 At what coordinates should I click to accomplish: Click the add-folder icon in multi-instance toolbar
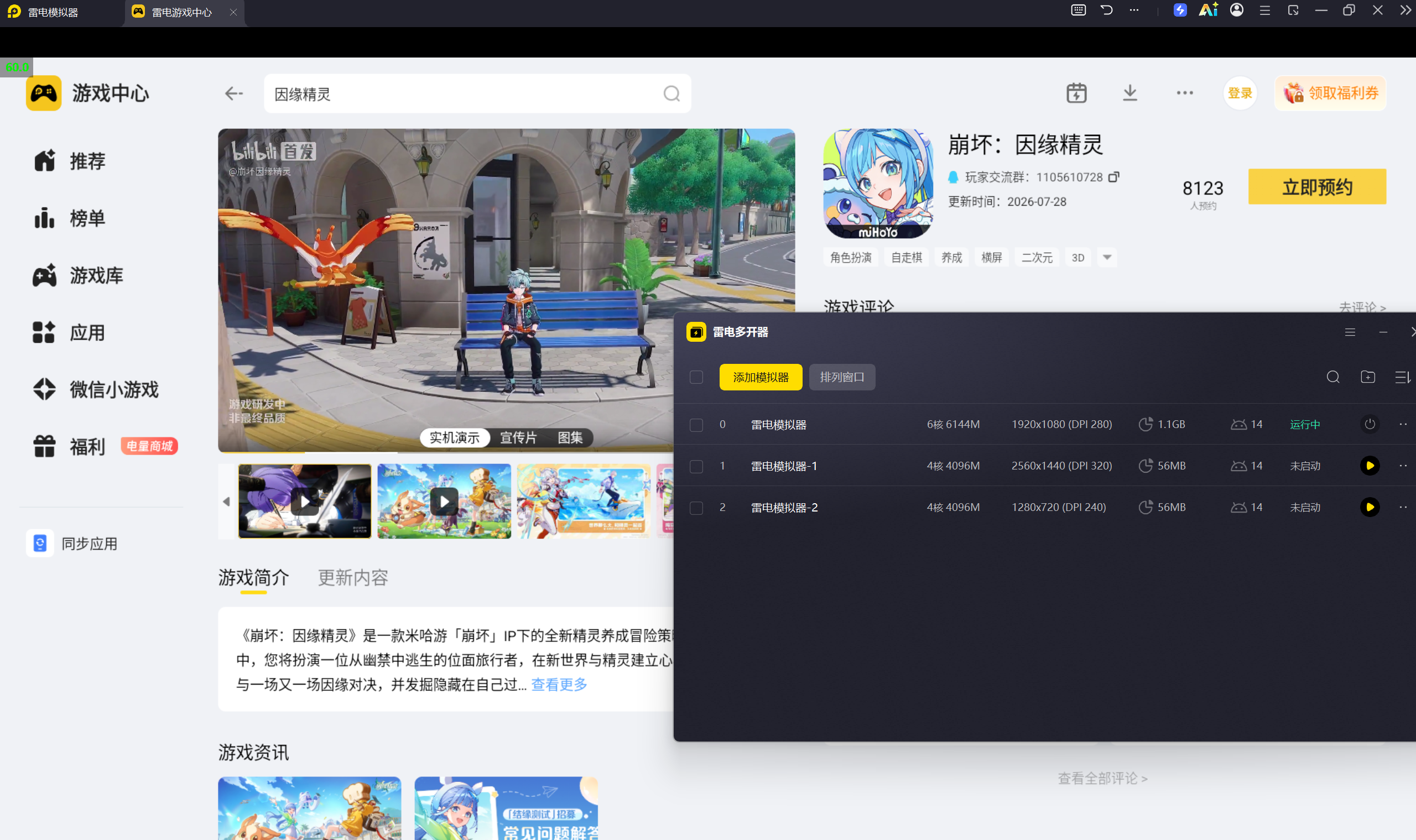point(1368,377)
